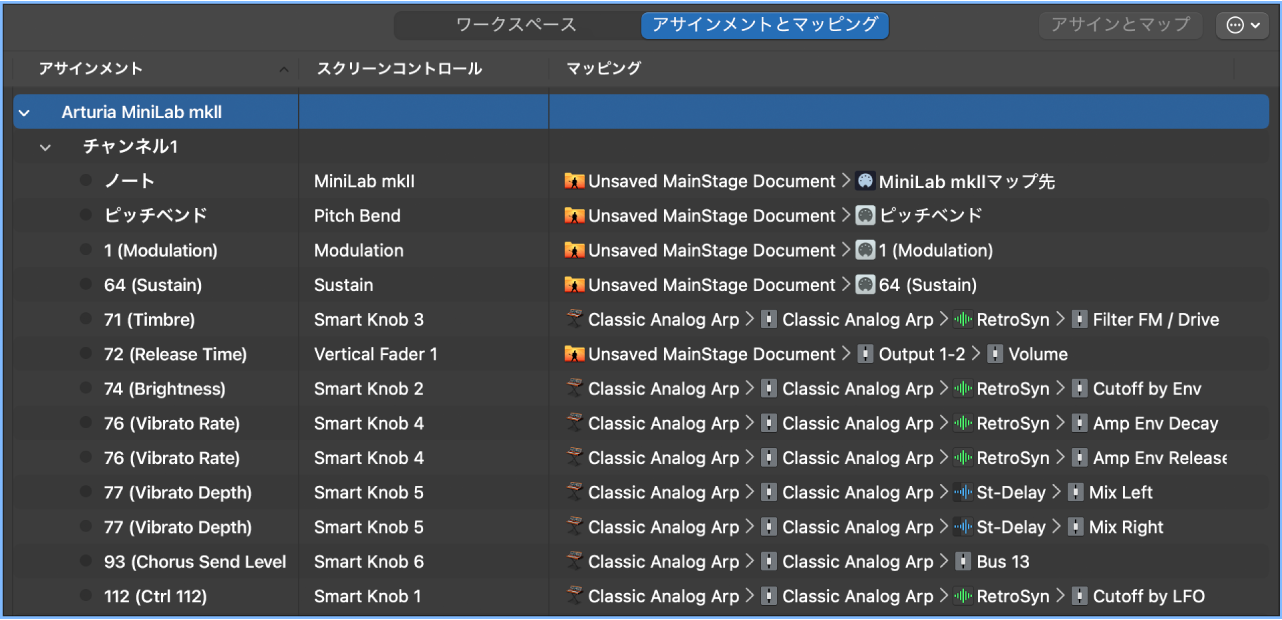This screenshot has height=620, width=1282.
Task: Collapse the Arturia MiniLab mkII group
Action: 24,113
